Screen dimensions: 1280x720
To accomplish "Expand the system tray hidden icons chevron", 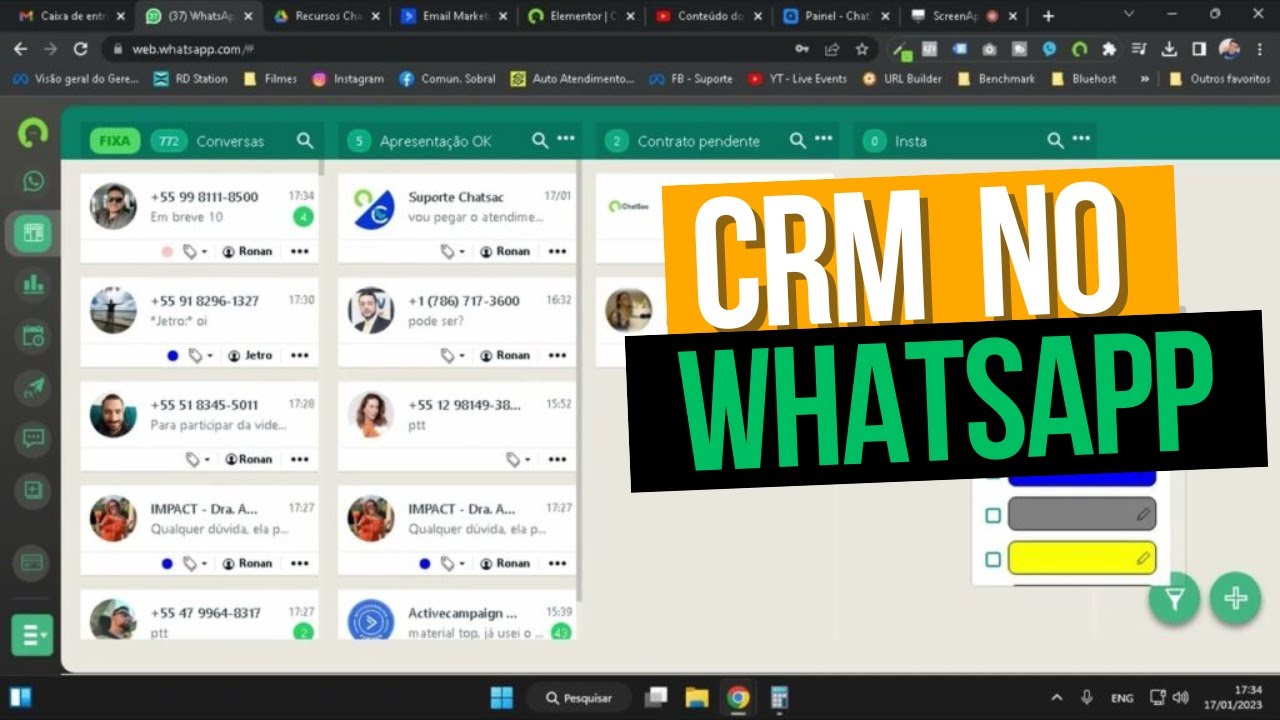I will tap(1056, 697).
